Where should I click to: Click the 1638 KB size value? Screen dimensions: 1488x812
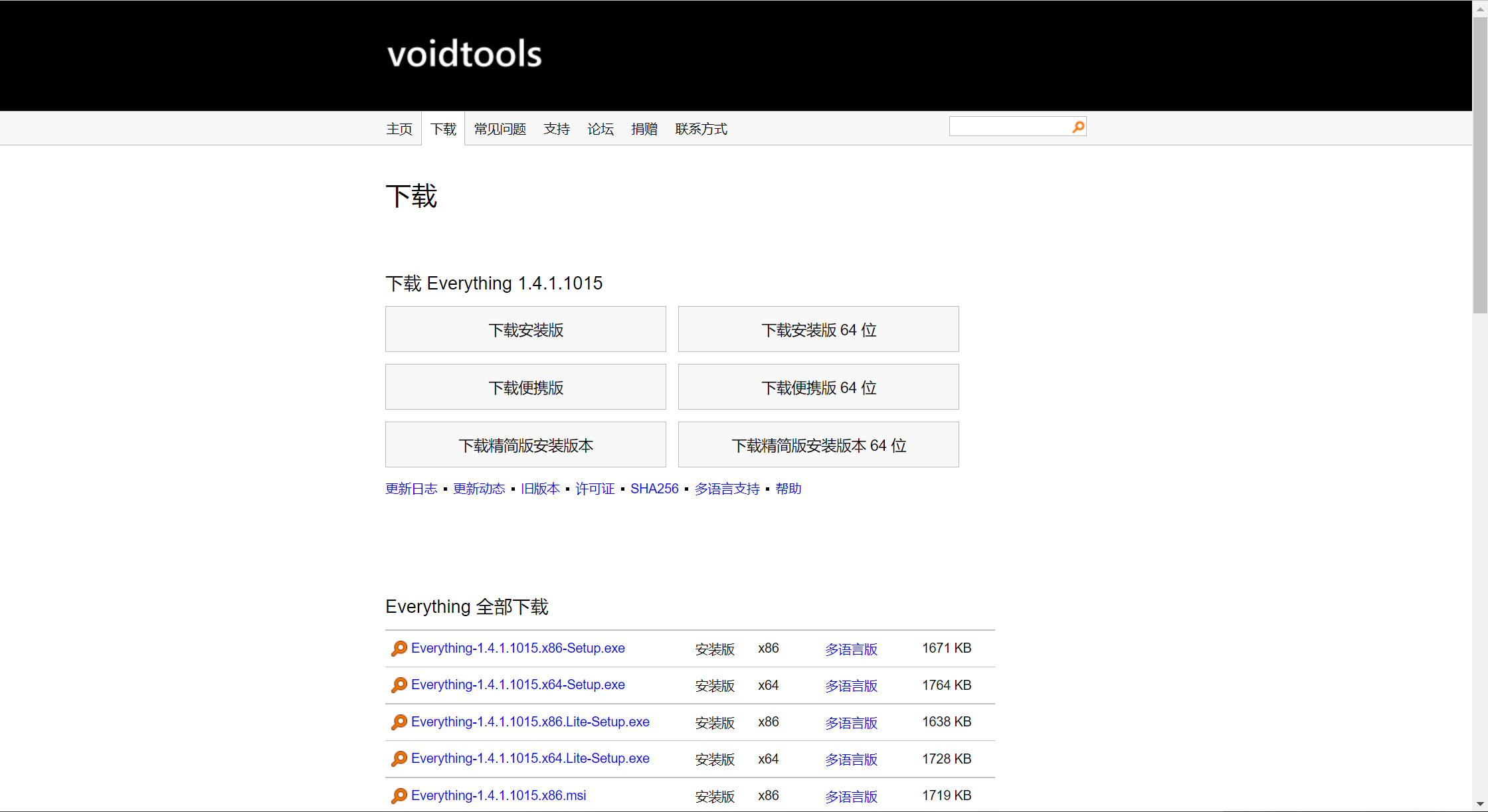click(947, 722)
